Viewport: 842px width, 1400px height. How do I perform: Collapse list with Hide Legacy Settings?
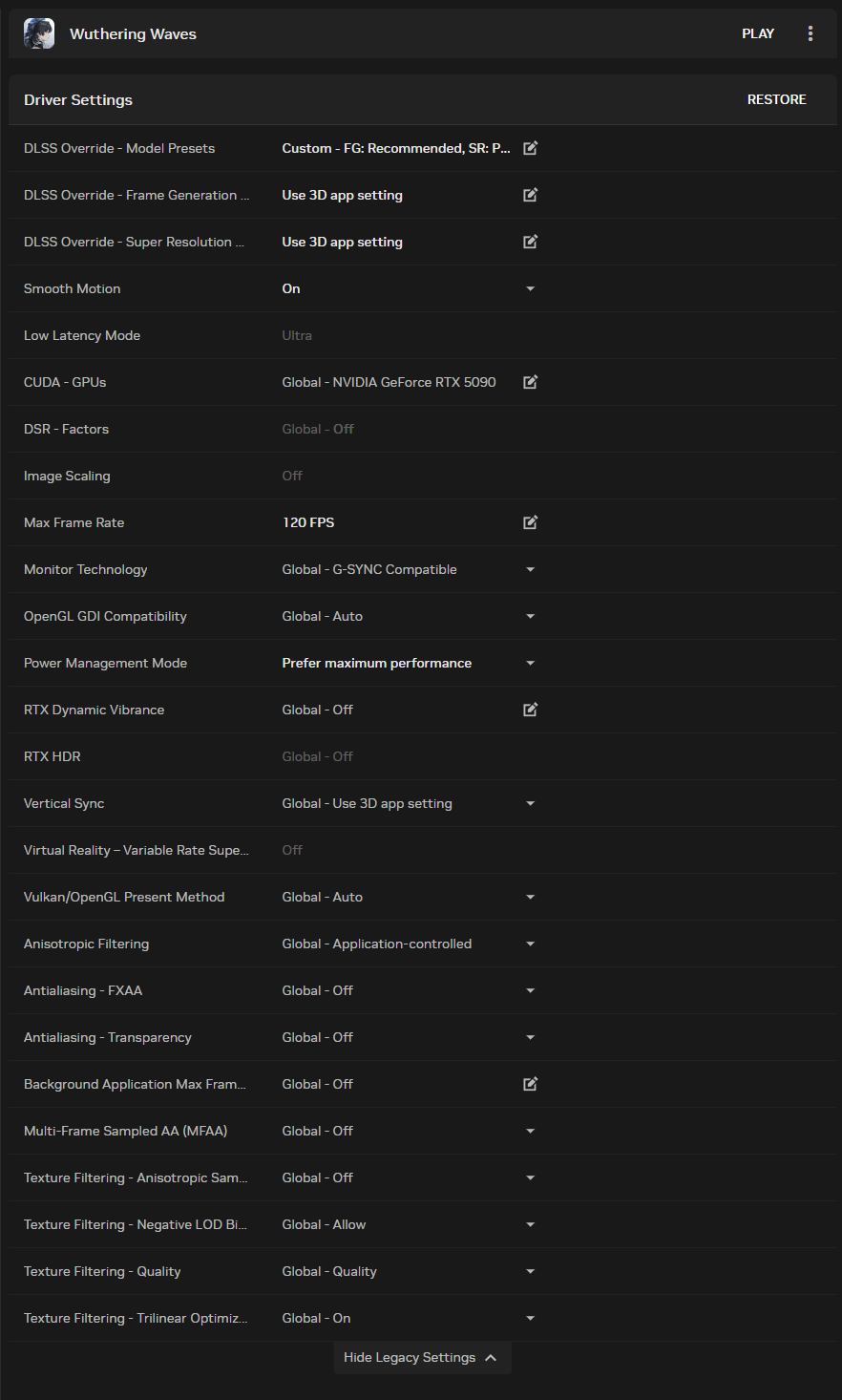pyautogui.click(x=422, y=1357)
